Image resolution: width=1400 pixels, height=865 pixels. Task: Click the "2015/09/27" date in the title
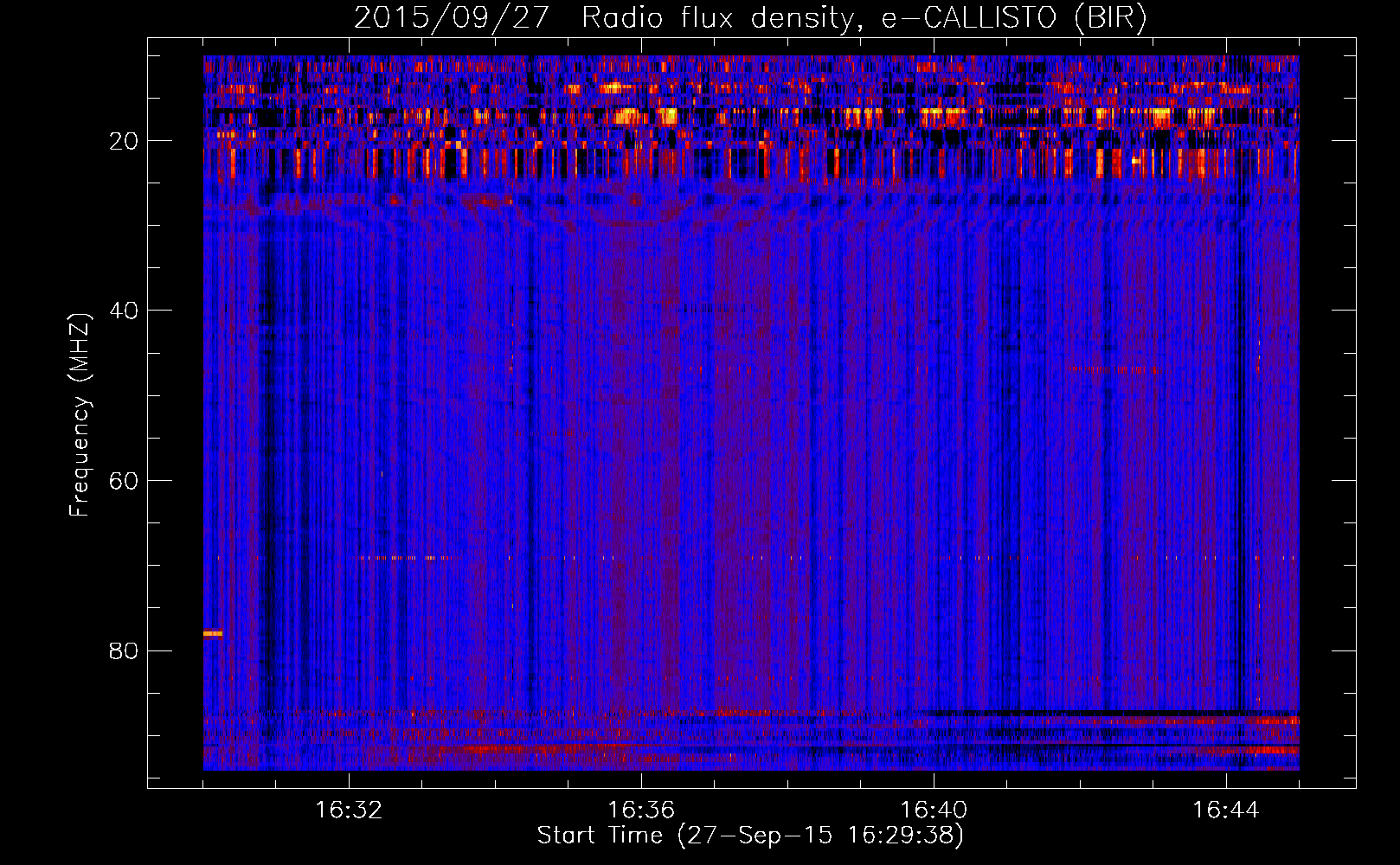(x=451, y=18)
